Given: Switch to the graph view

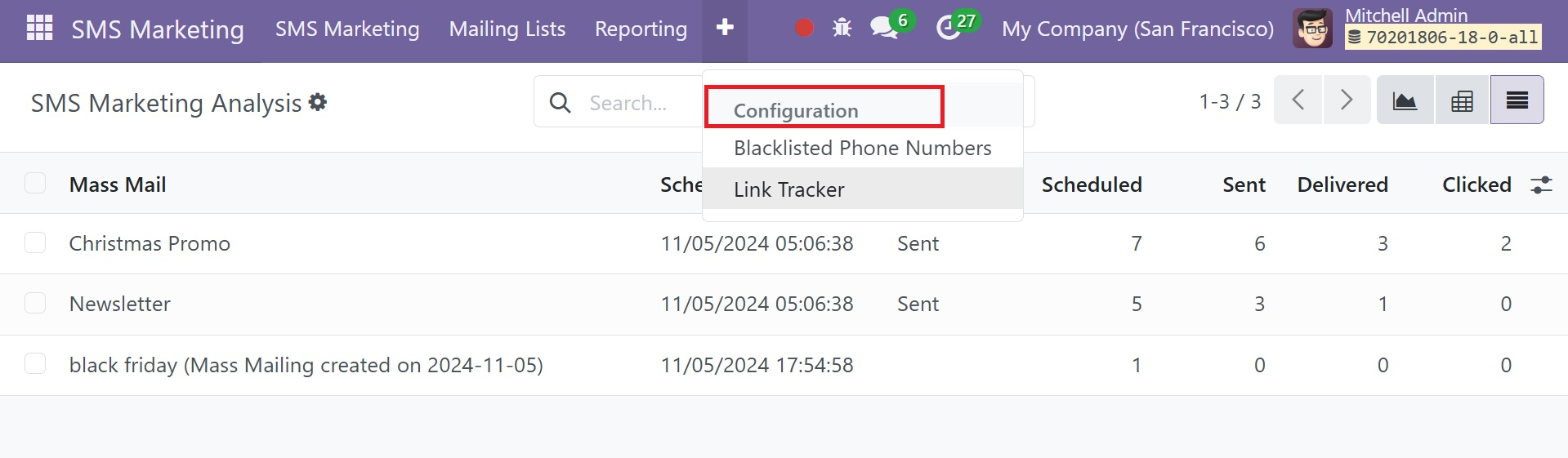Looking at the screenshot, I should pos(1405,100).
